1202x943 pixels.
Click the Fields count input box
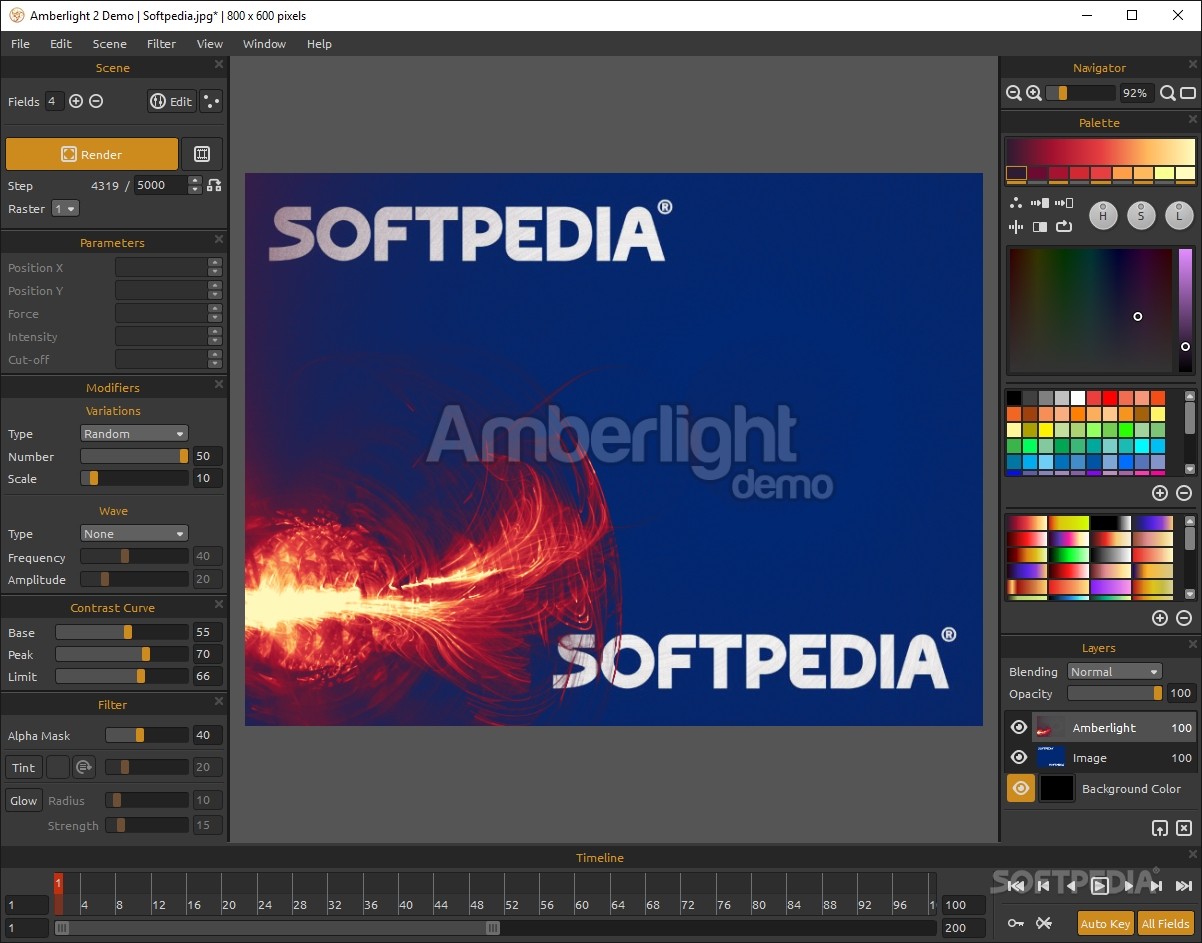[54, 101]
